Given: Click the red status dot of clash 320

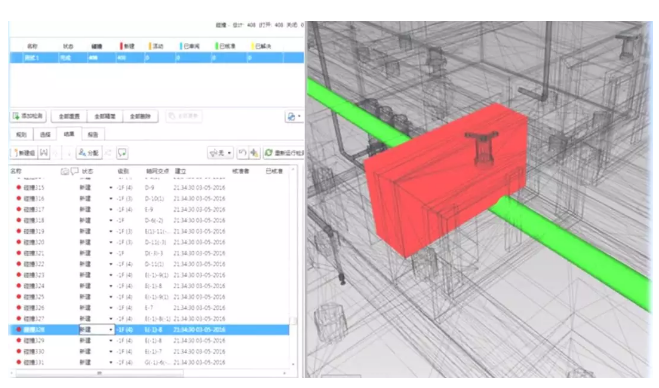Looking at the screenshot, I should pos(18,242).
